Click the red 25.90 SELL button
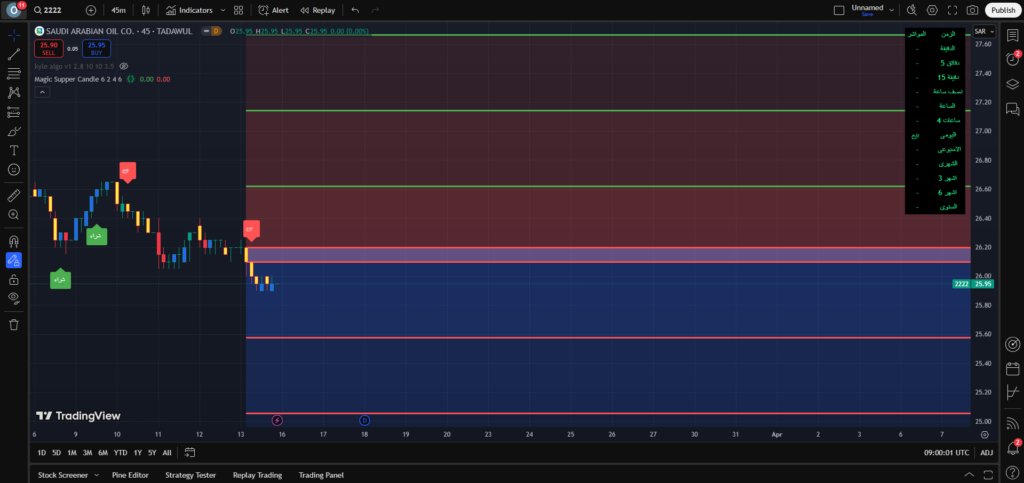Screen dimensions: 1024x483 point(48,48)
